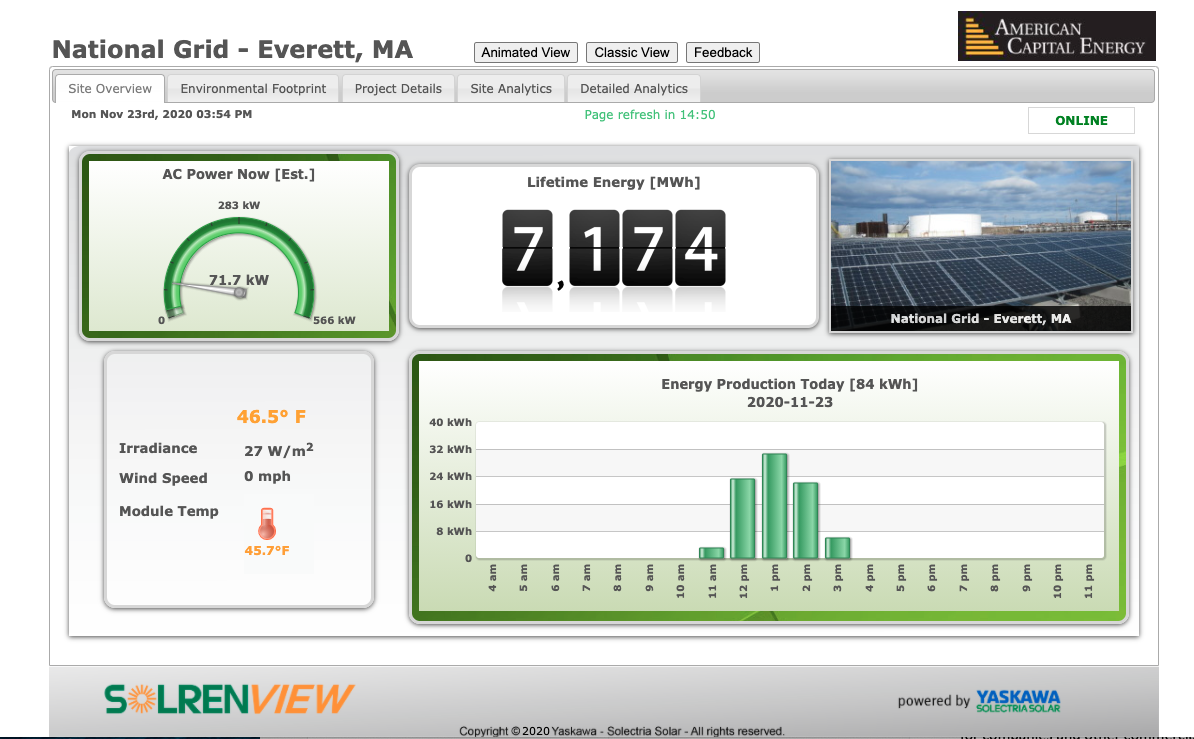1194x739 pixels.
Task: Click the 8 kWh axis label
Action: [454, 531]
